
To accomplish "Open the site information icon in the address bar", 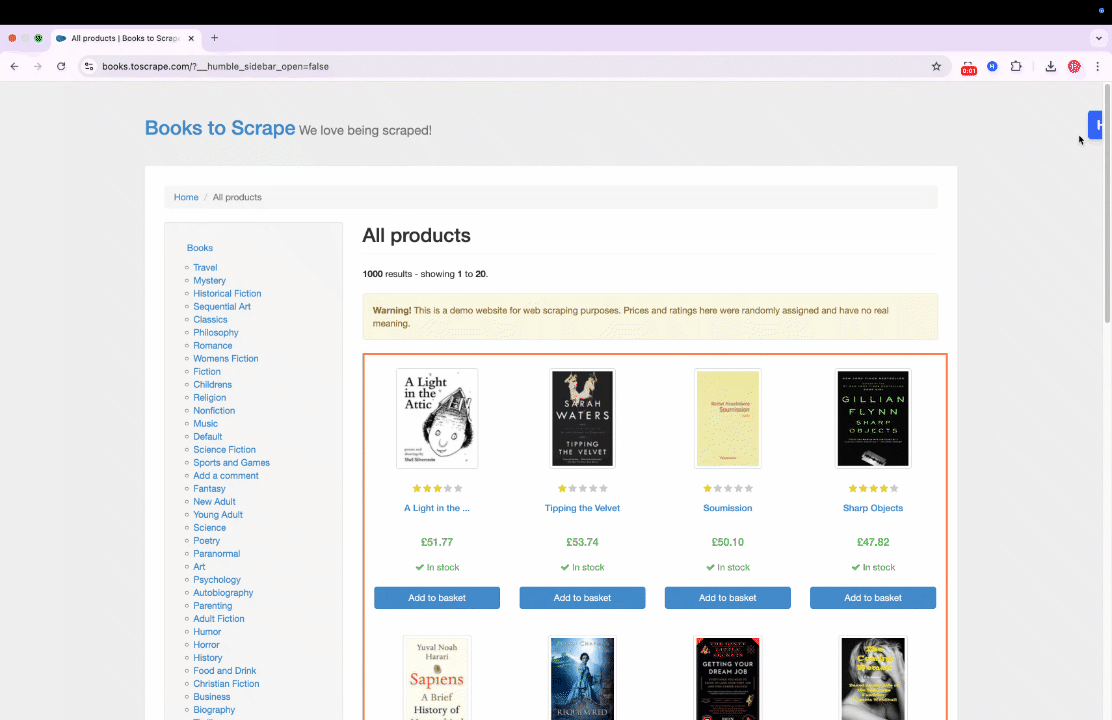I will [88, 66].
